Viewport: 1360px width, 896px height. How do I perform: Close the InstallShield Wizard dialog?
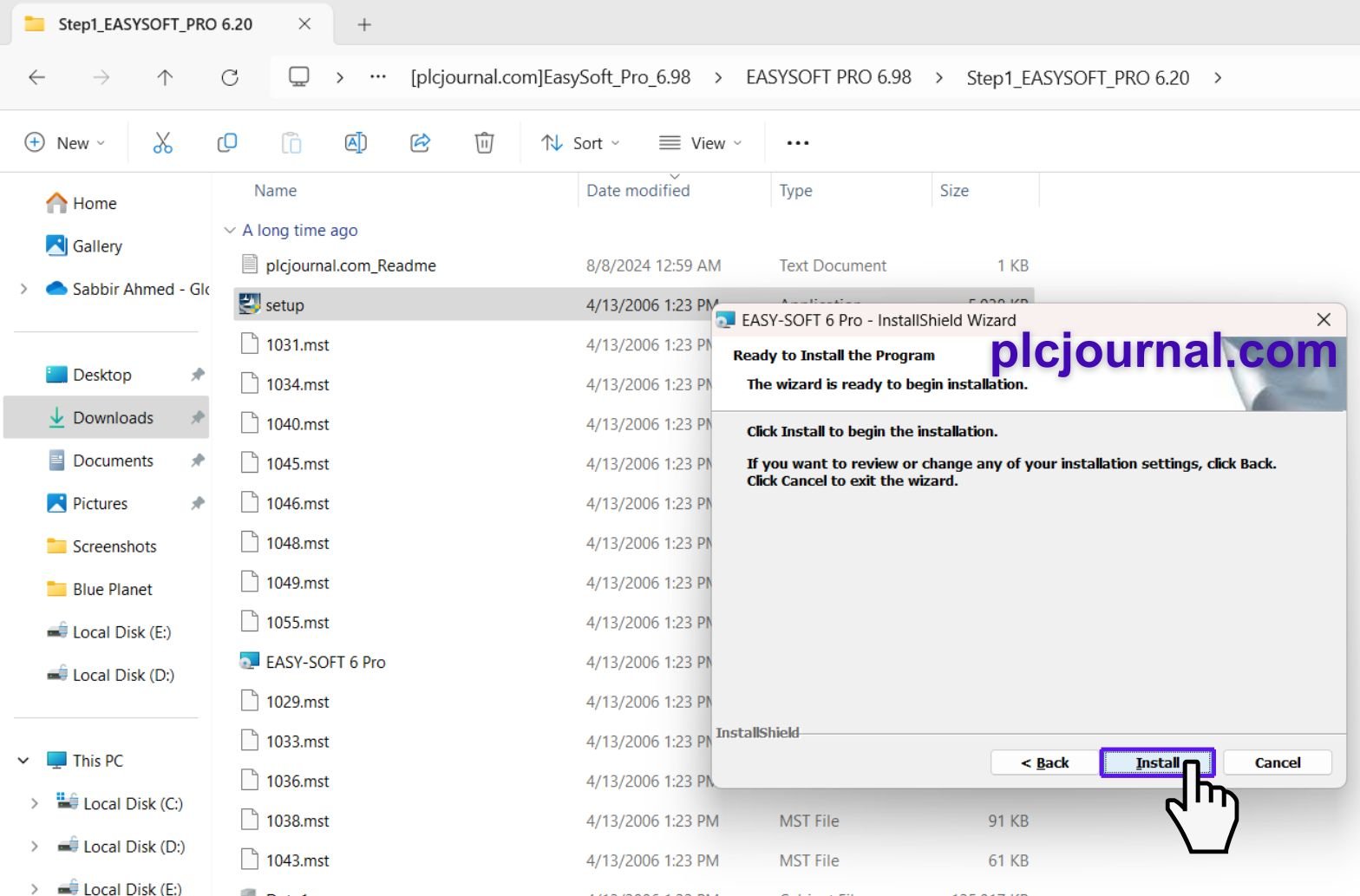[x=1324, y=319]
